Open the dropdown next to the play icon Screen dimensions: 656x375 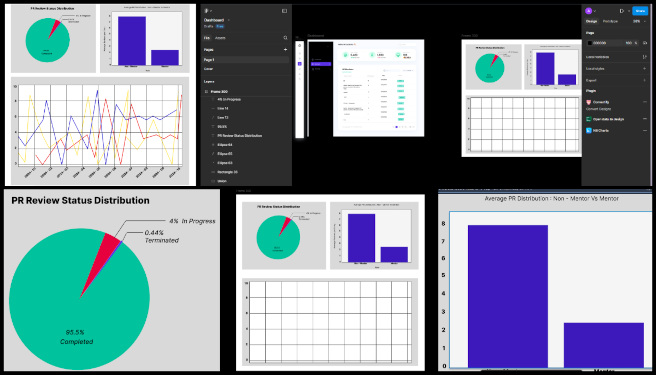click(628, 11)
